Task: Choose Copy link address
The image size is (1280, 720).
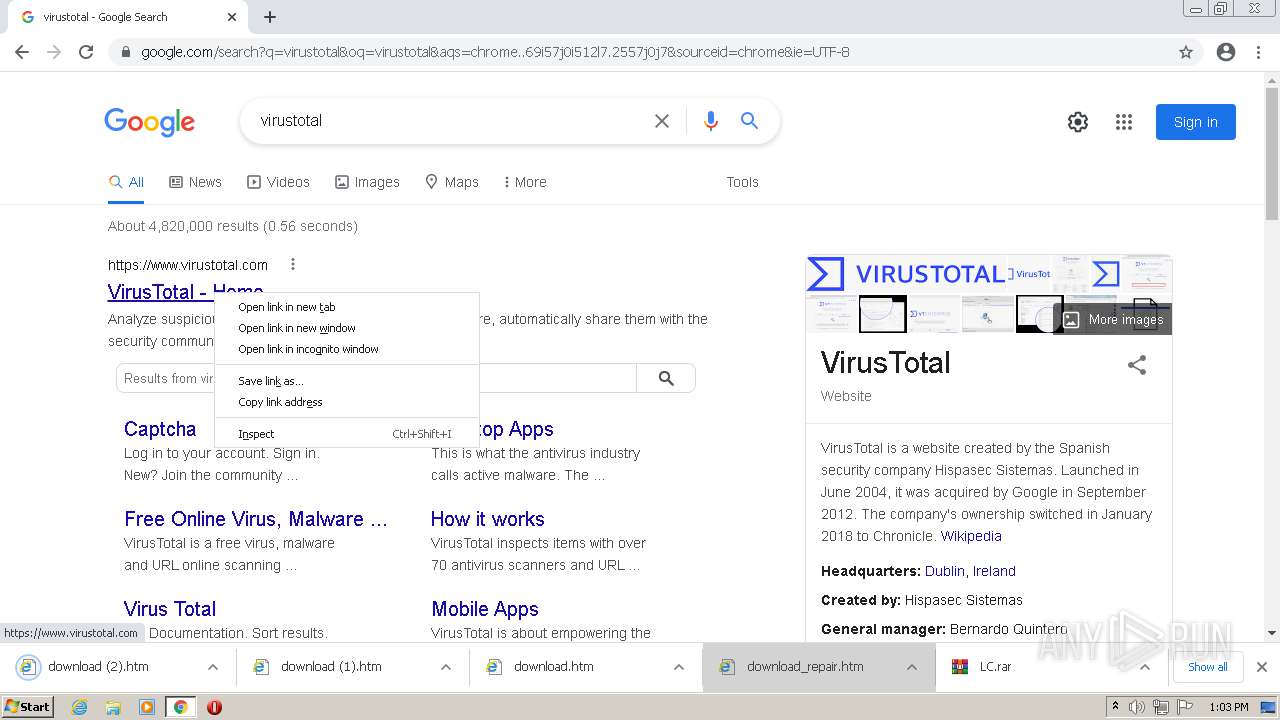Action: click(347, 402)
